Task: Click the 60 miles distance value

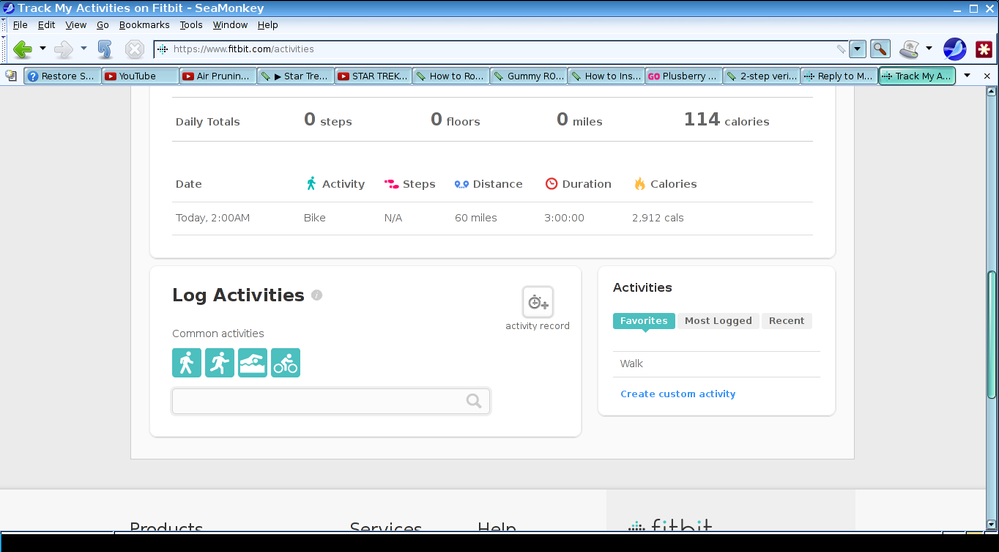Action: point(476,218)
